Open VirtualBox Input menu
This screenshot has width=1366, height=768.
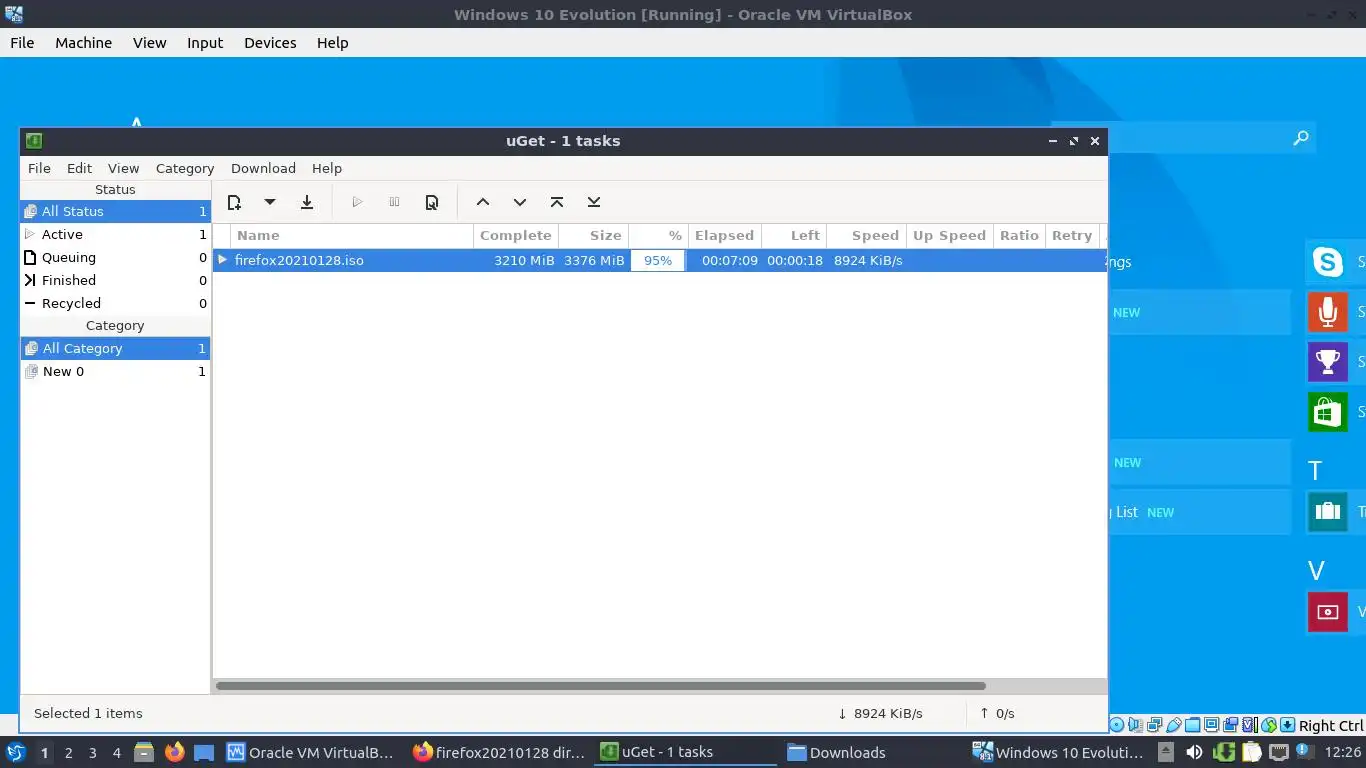coord(205,43)
